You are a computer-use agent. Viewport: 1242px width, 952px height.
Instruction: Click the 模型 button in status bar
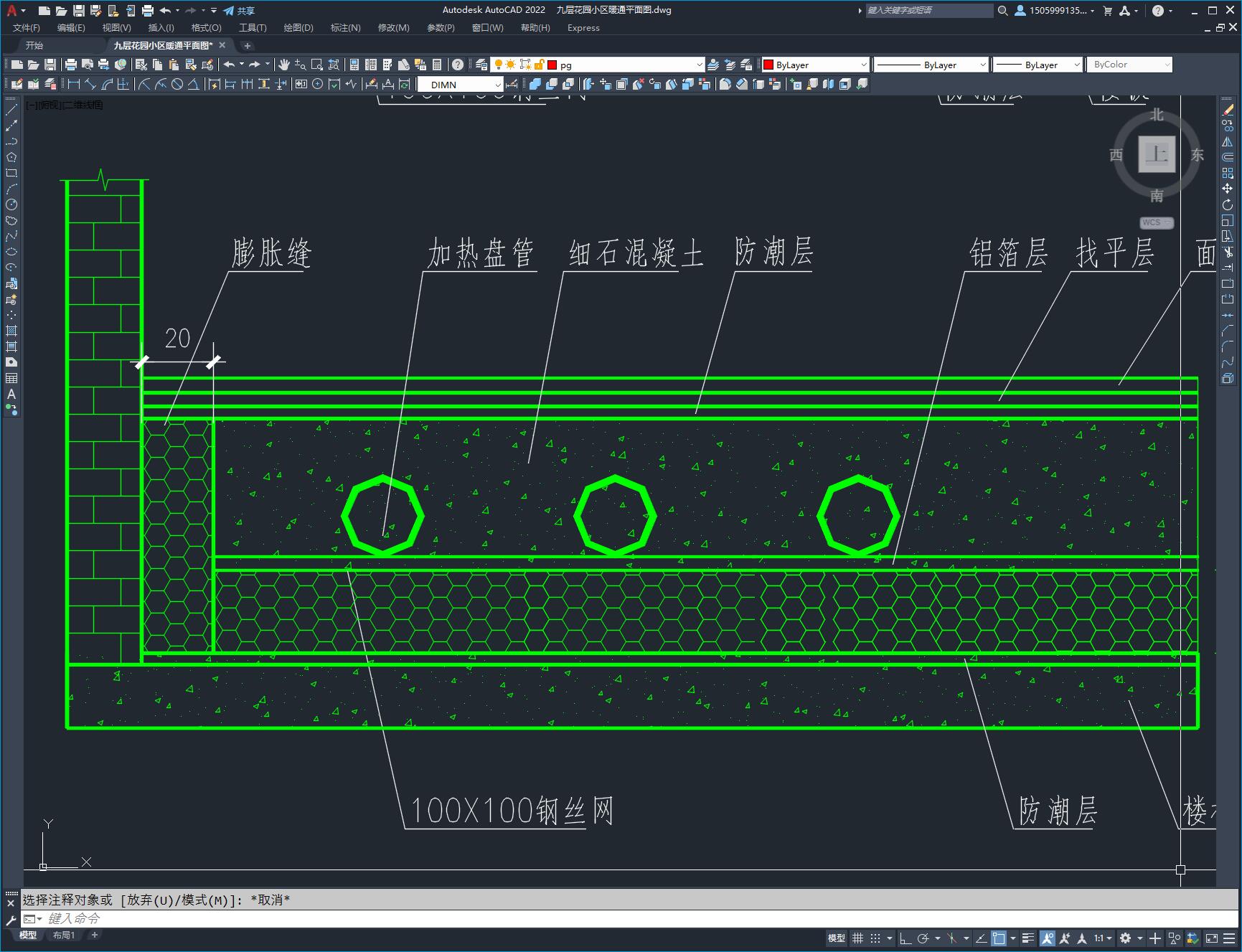(x=837, y=938)
